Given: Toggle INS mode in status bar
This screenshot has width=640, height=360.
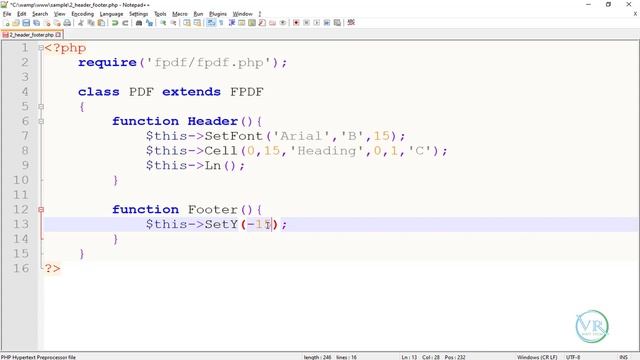Looking at the screenshot, I should (x=623, y=357).
